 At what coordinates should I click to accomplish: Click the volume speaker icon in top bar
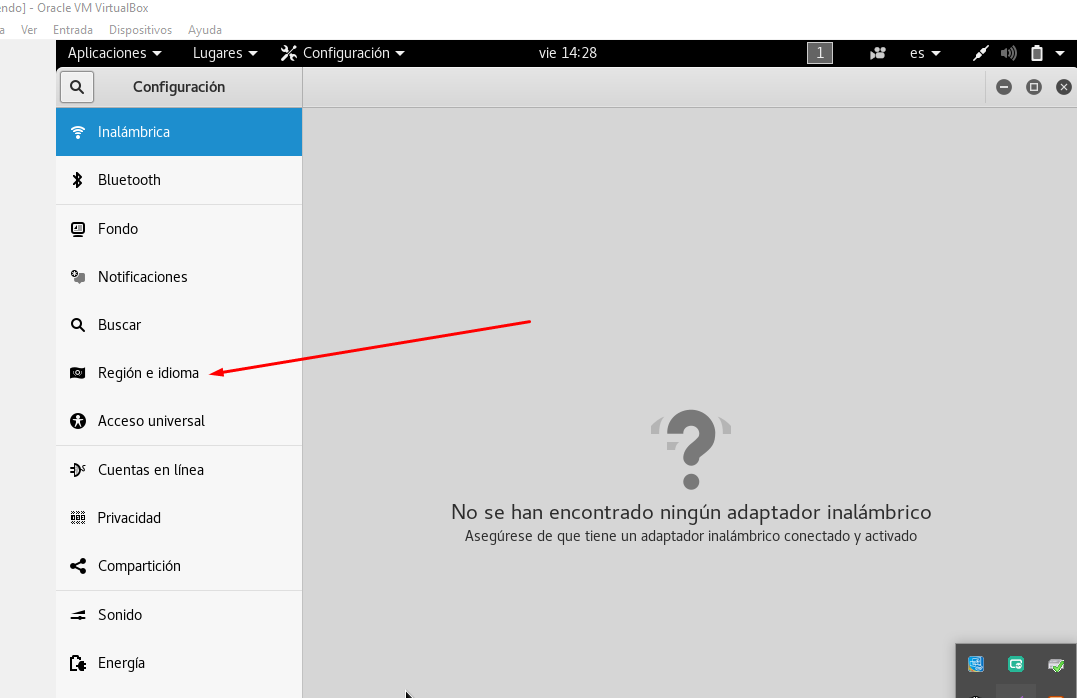click(x=1008, y=53)
